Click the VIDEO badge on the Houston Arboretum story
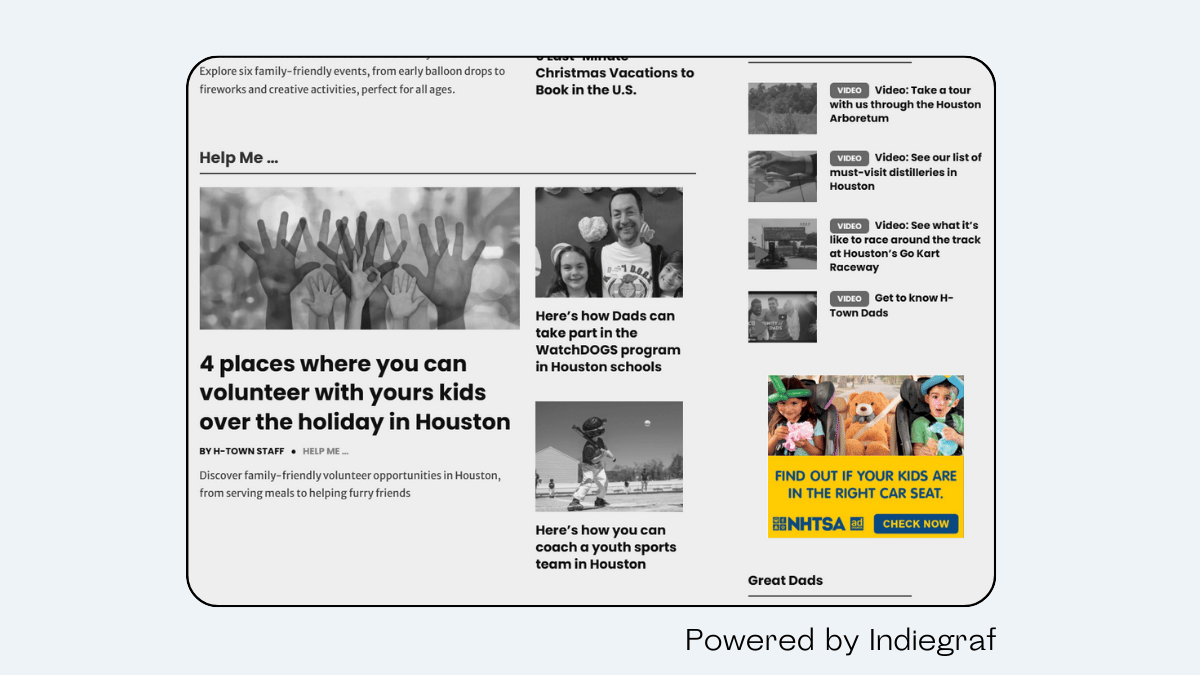 point(849,90)
